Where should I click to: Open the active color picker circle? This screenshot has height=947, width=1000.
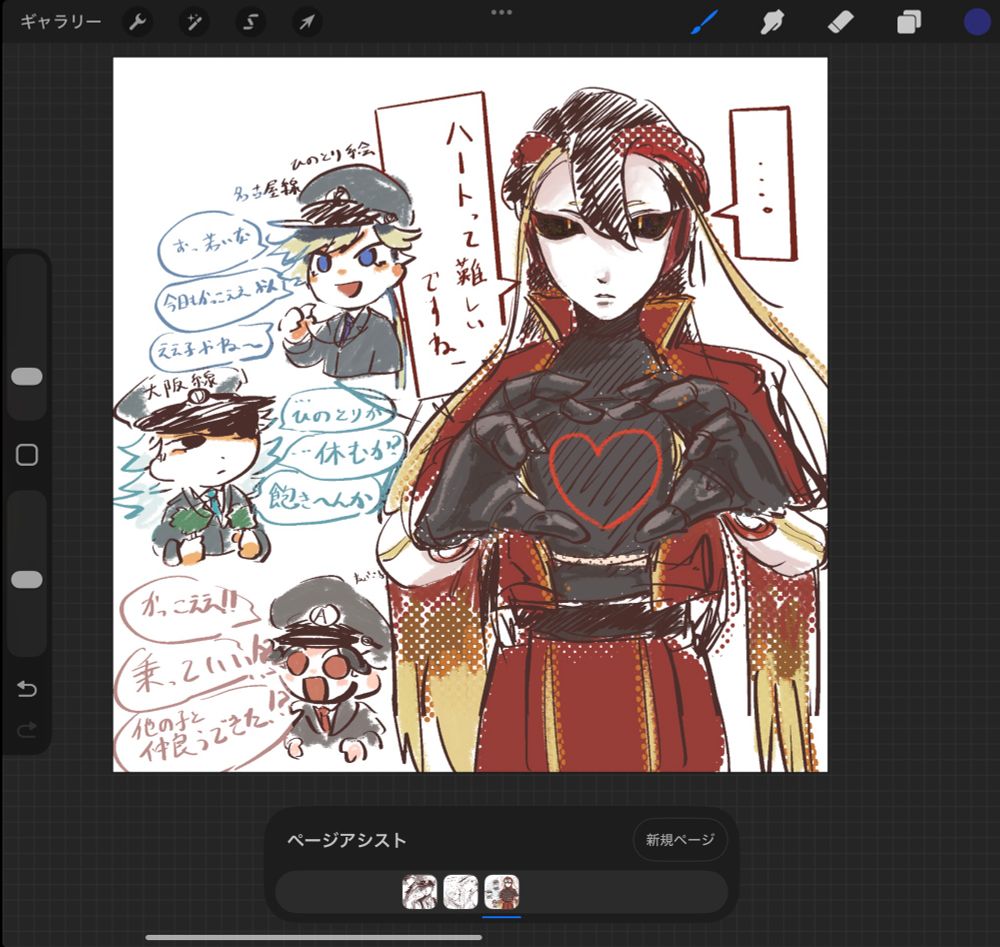(977, 22)
